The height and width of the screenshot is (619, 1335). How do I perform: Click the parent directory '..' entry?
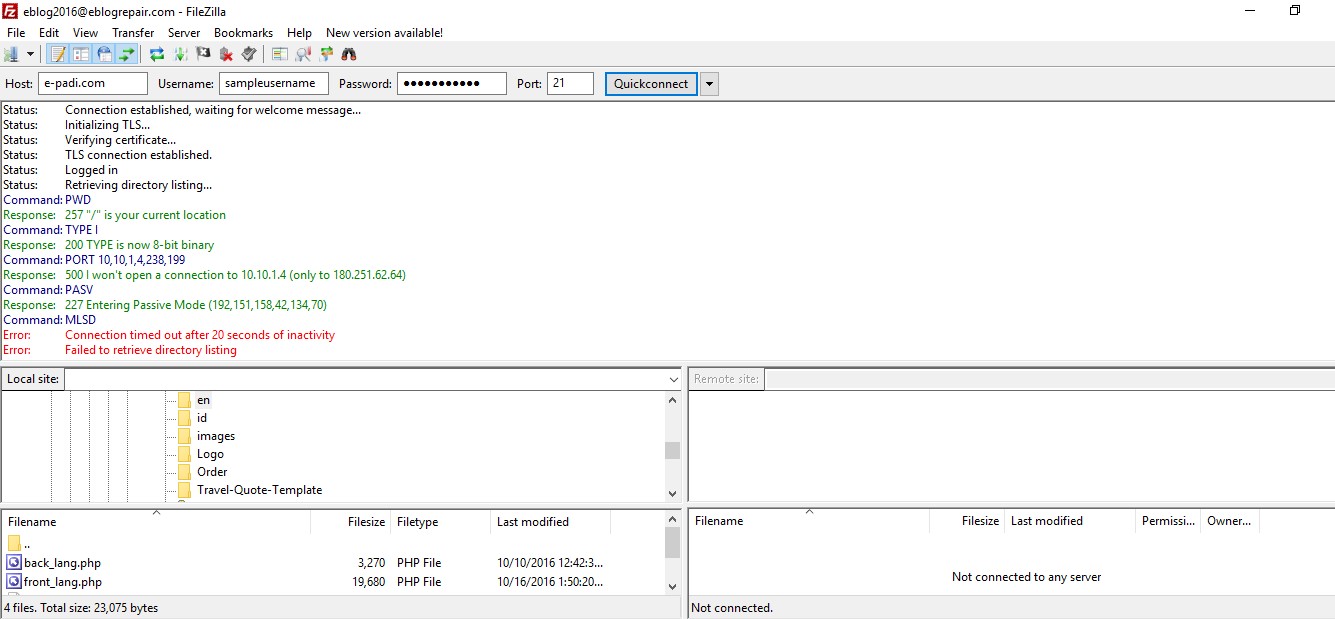(x=18, y=544)
